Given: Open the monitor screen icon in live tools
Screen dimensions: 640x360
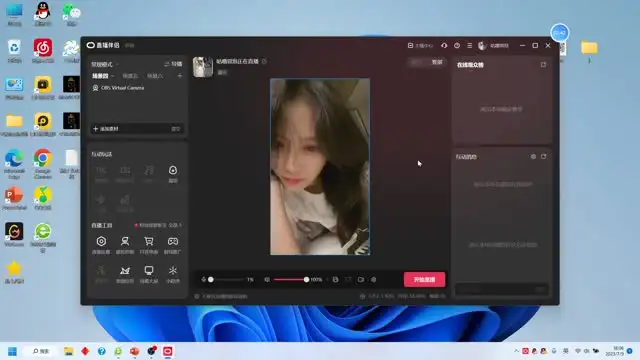Looking at the screenshot, I should [149, 274].
